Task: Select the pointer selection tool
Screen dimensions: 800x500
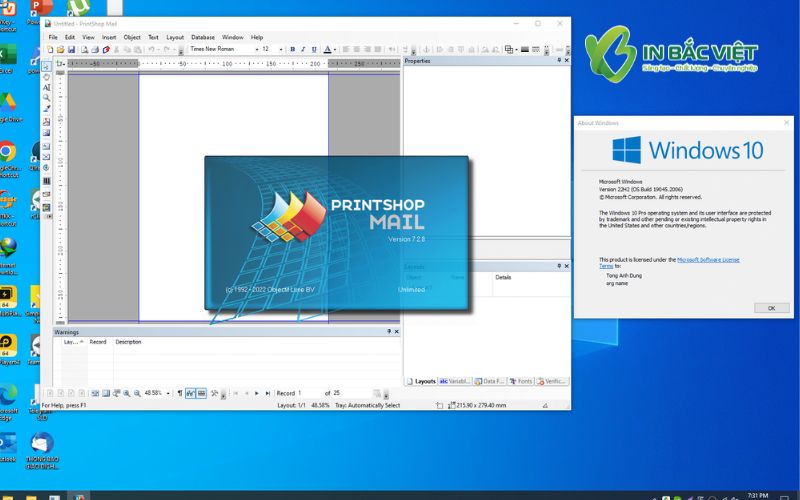Action: pos(46,67)
